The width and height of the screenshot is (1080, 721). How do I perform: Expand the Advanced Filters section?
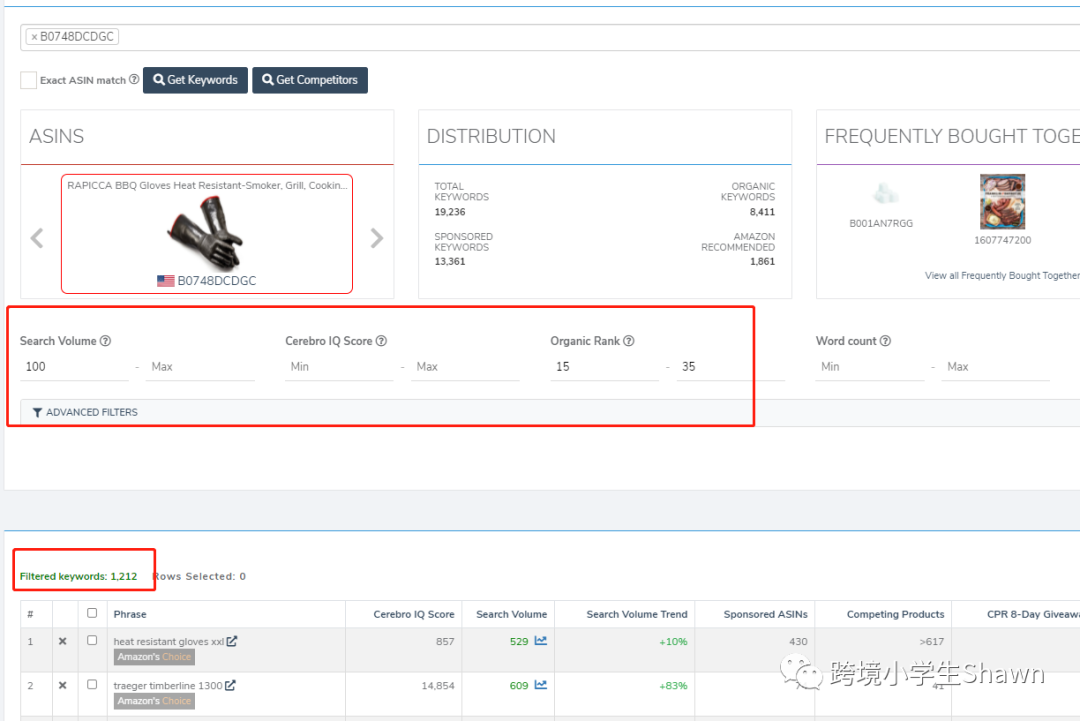coord(85,412)
